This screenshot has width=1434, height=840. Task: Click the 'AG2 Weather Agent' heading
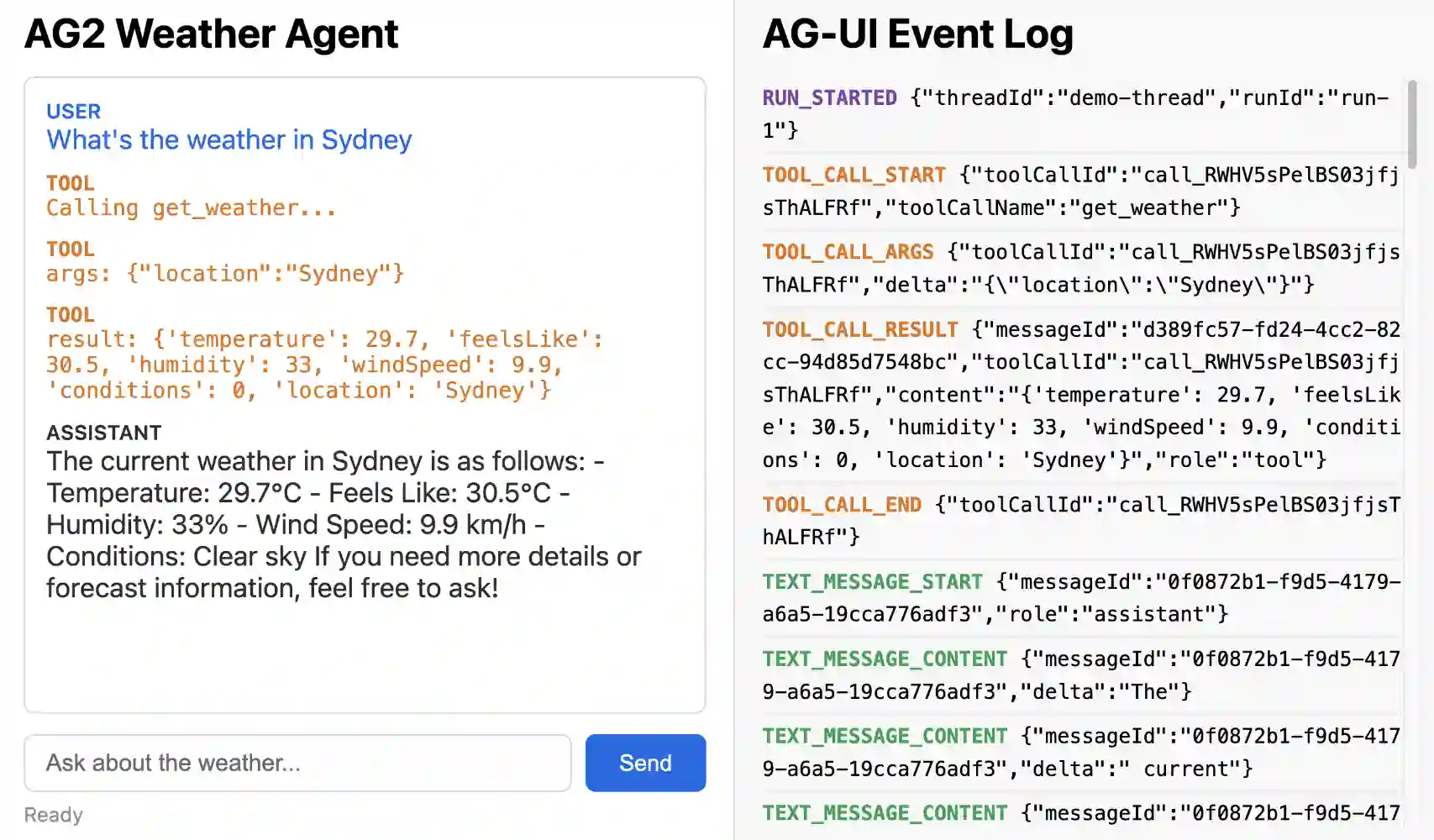[x=212, y=34]
